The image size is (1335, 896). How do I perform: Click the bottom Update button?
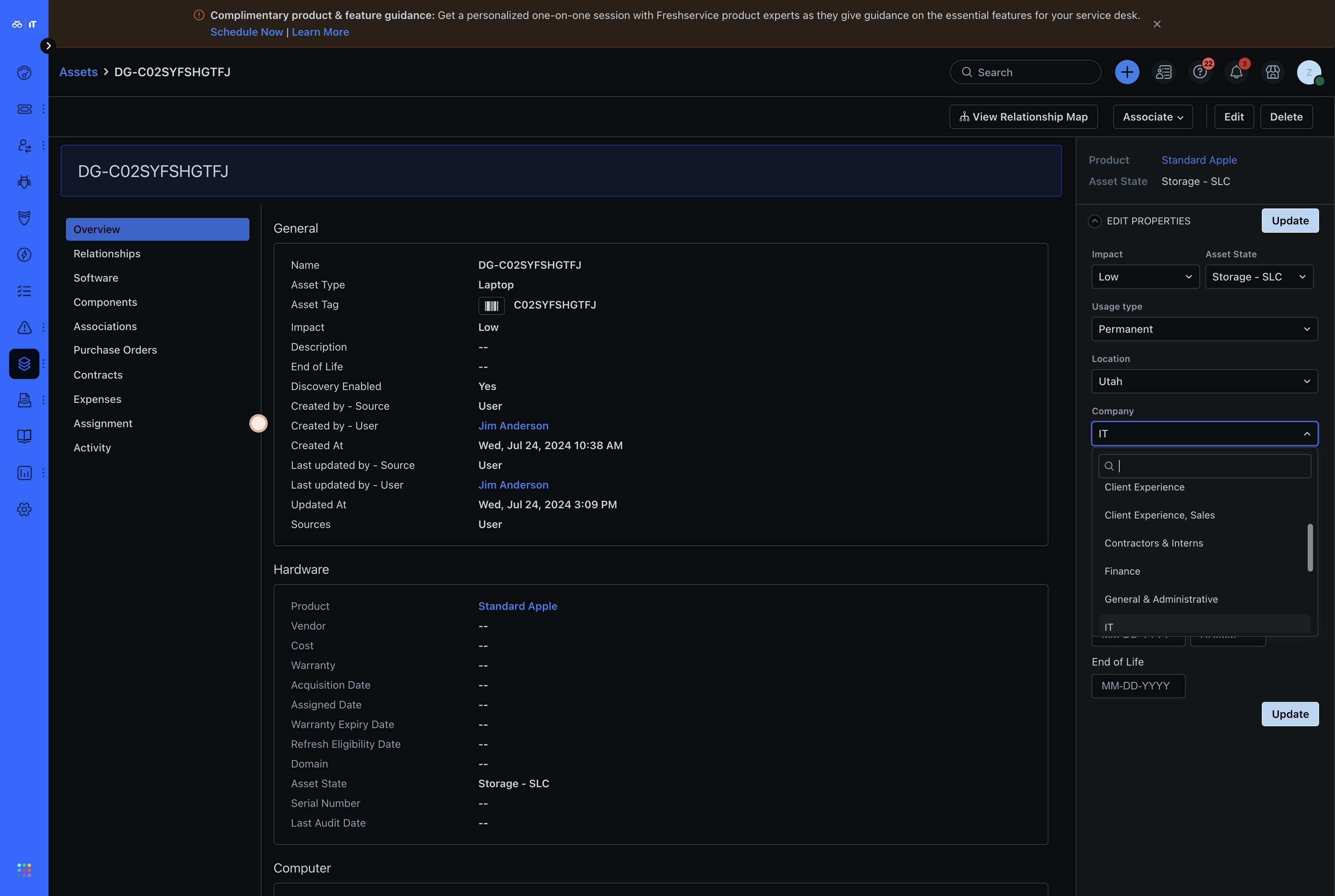(1290, 714)
